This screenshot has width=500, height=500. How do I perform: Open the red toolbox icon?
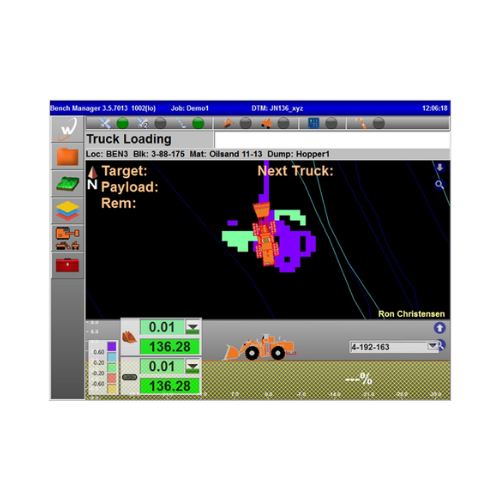pos(67,265)
